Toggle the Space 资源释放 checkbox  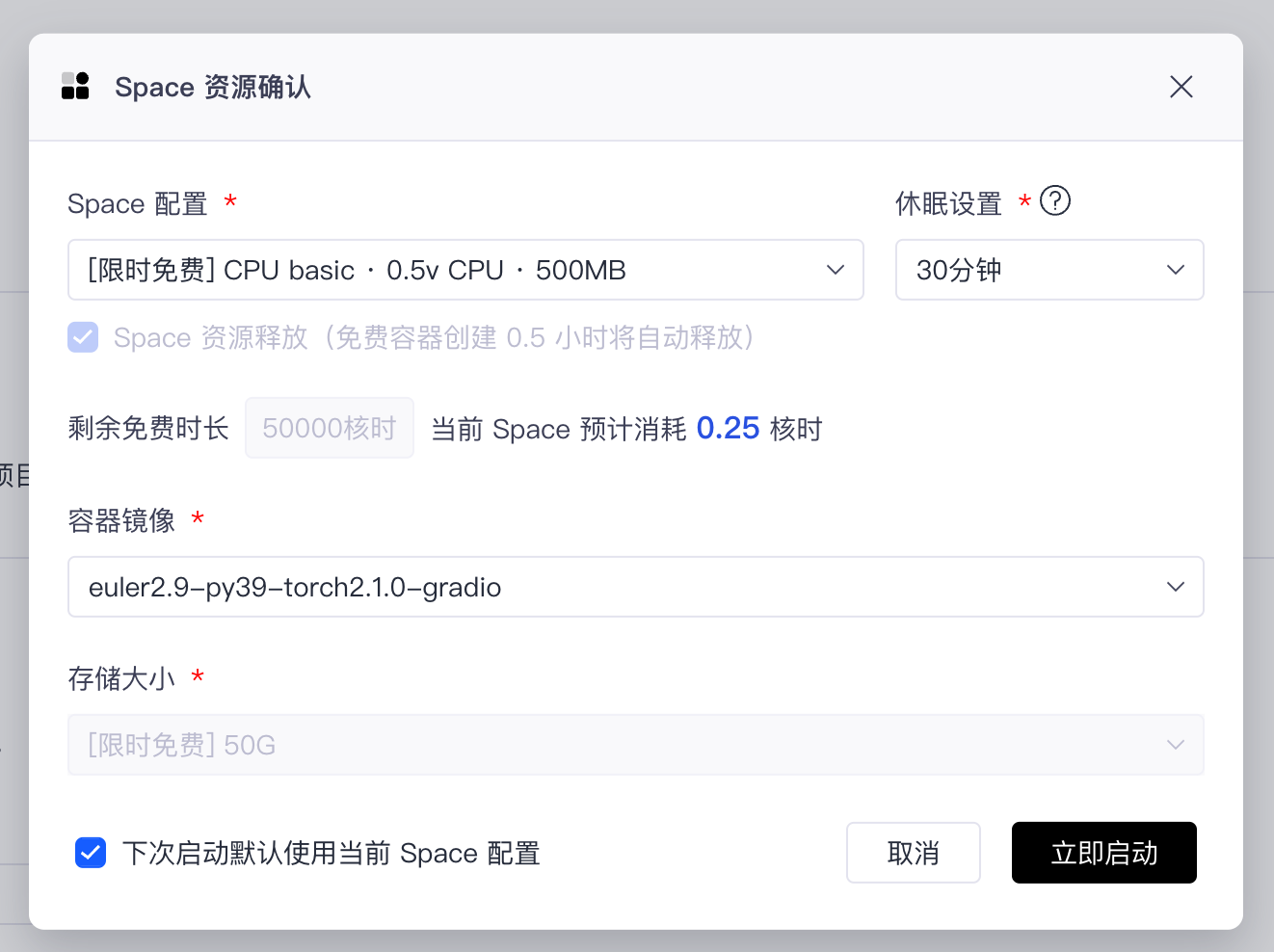(83, 337)
